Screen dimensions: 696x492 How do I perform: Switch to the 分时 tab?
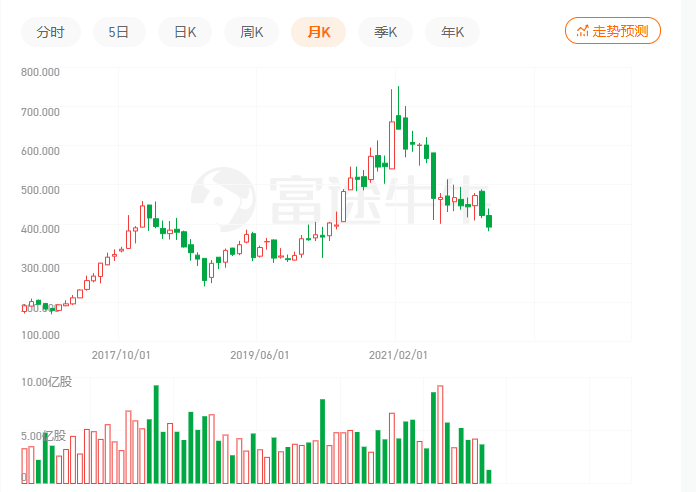50,32
